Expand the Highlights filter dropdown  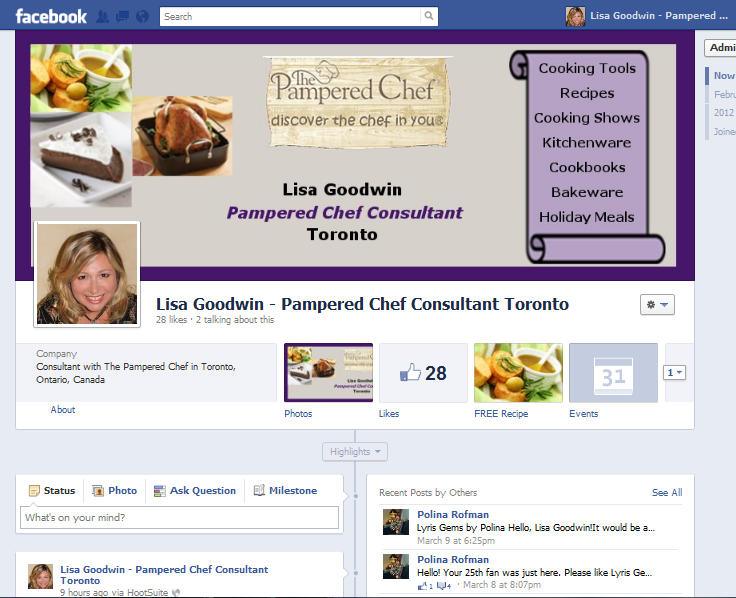(355, 452)
